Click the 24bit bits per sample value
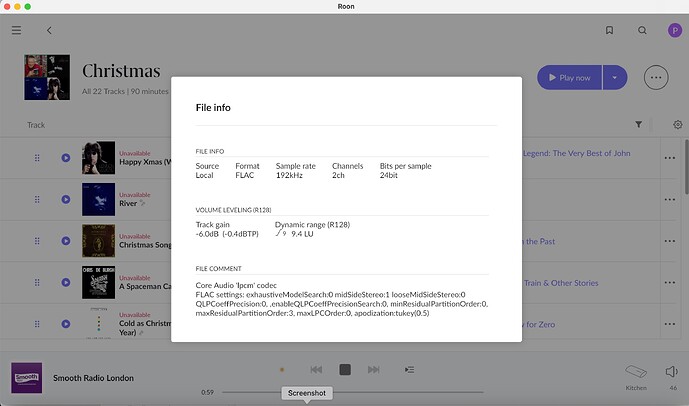The width and height of the screenshot is (689, 406). point(389,175)
